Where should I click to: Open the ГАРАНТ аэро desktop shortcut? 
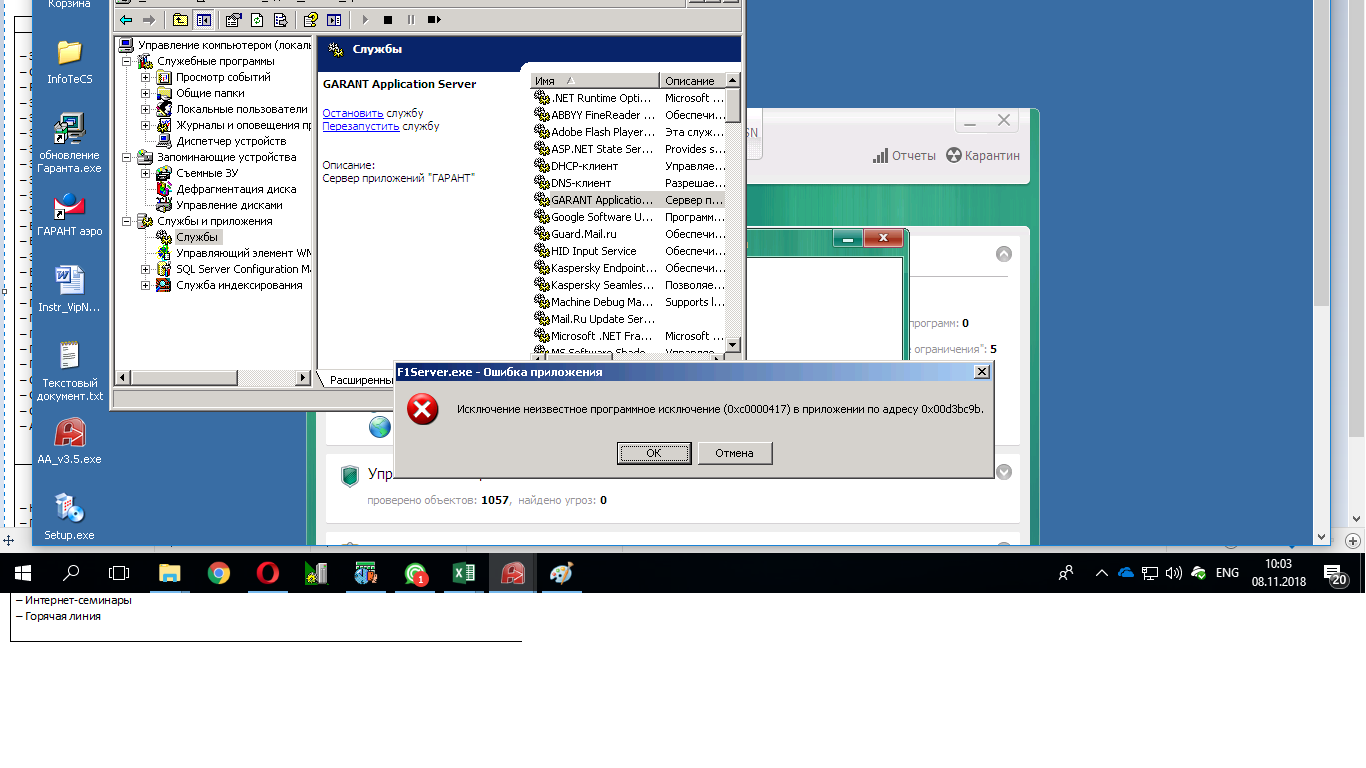[70, 214]
